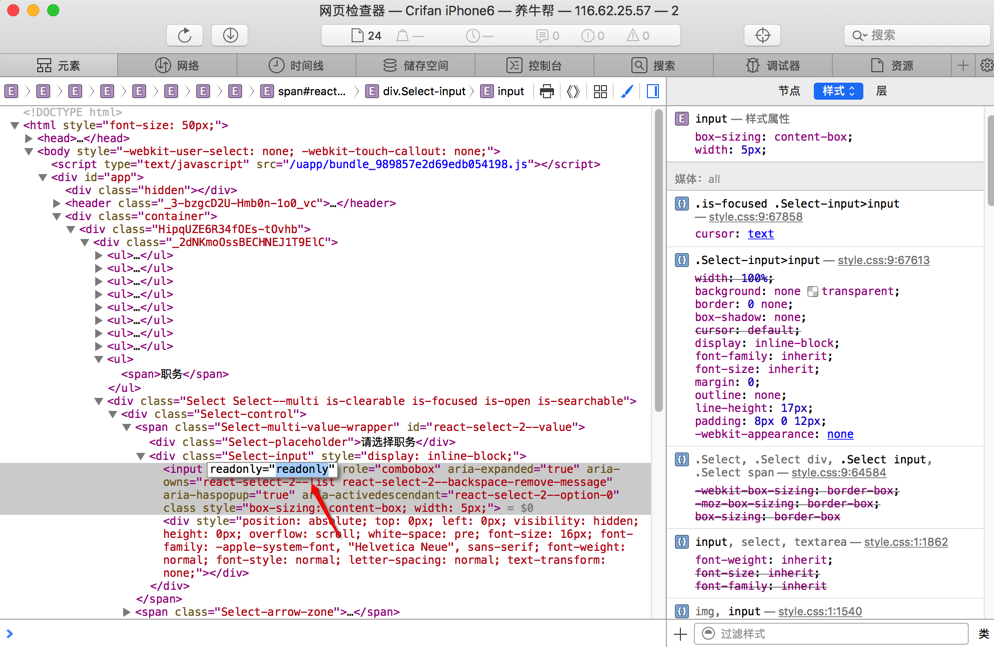This screenshot has height=647, width=994.
Task: Select the input breadcrumb item
Action: click(x=503, y=91)
